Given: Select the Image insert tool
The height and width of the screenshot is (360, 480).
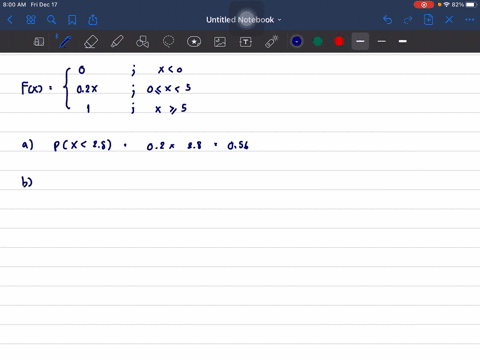Looking at the screenshot, I should pos(220,42).
